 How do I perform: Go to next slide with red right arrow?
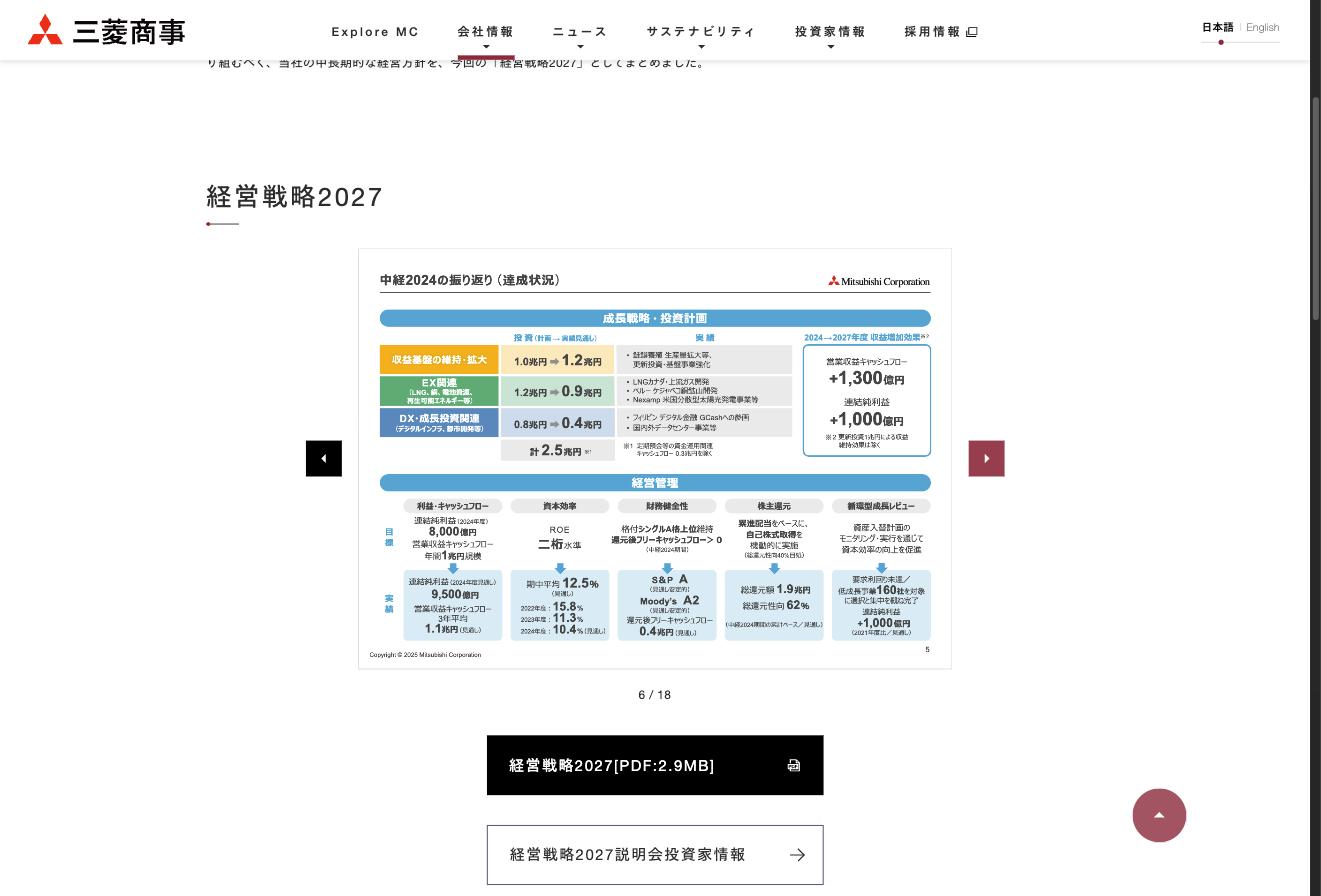click(986, 459)
